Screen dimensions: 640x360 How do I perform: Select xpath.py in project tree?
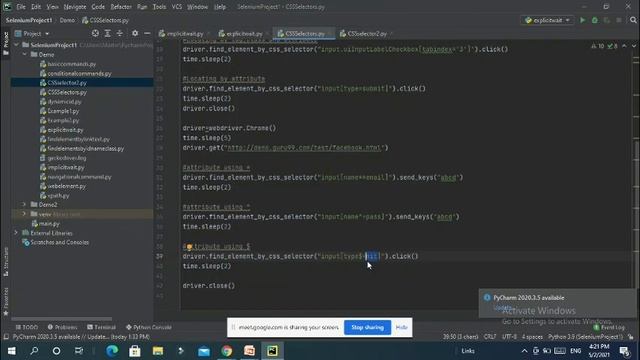tap(58, 196)
